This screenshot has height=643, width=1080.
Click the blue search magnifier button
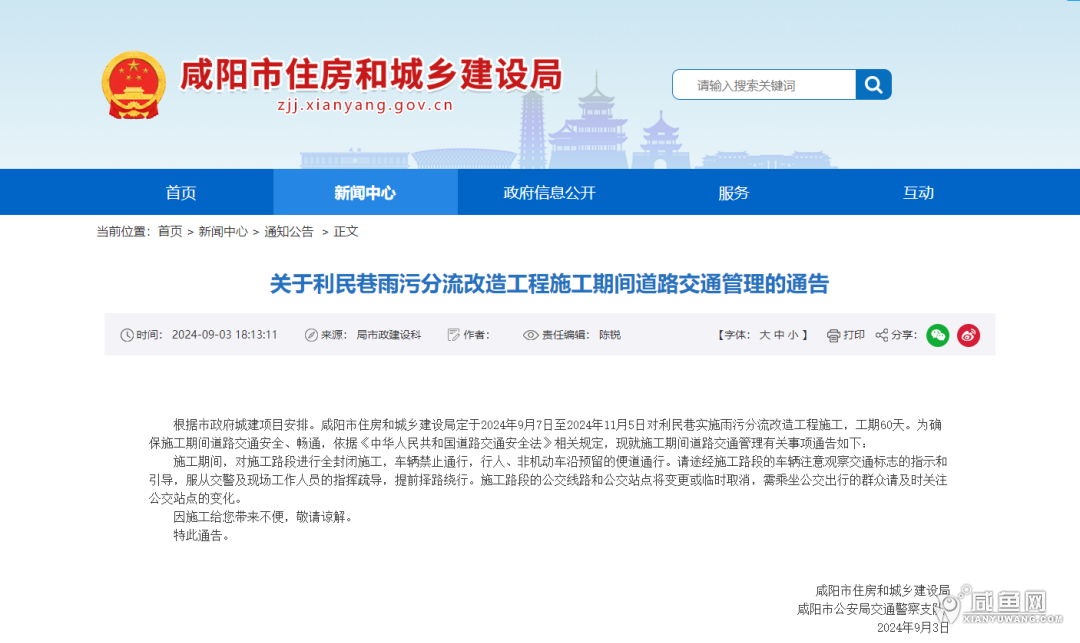click(873, 85)
